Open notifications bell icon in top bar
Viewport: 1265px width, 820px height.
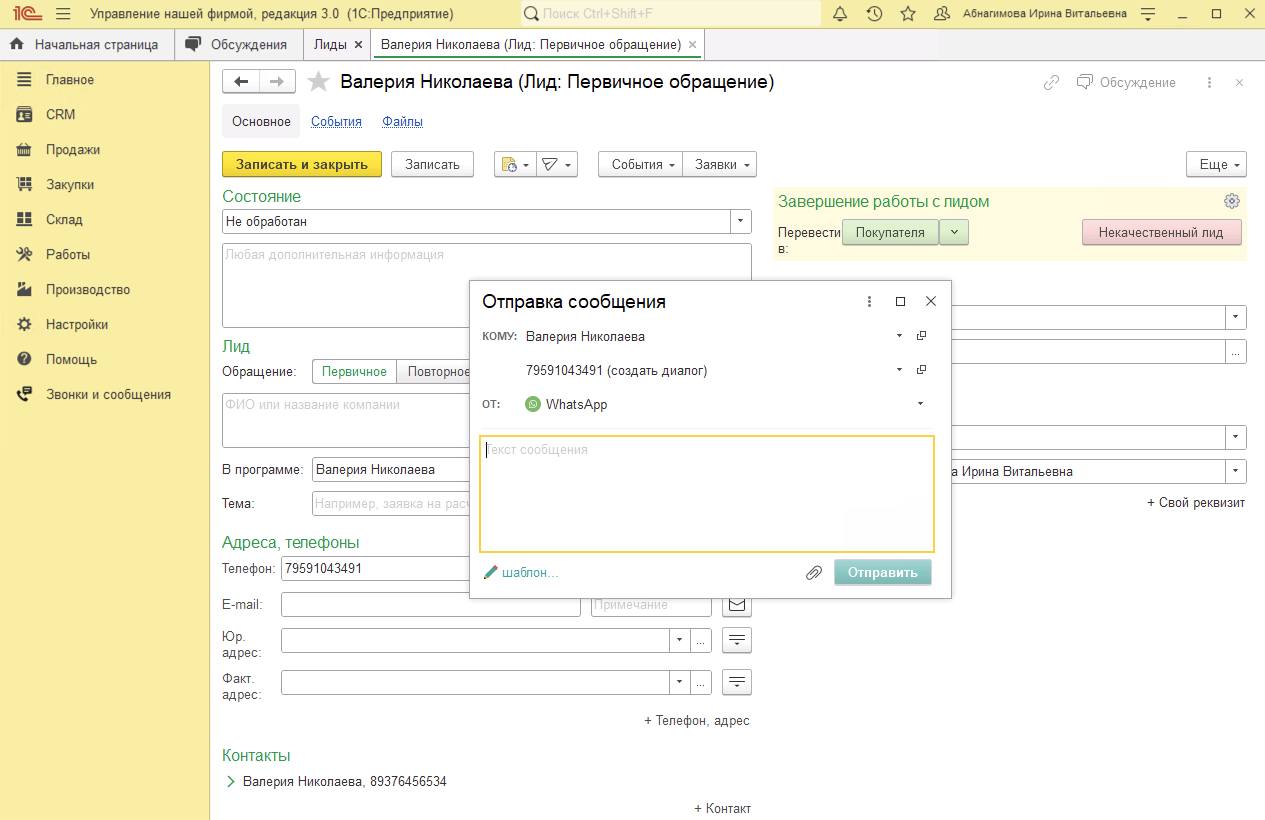(840, 14)
